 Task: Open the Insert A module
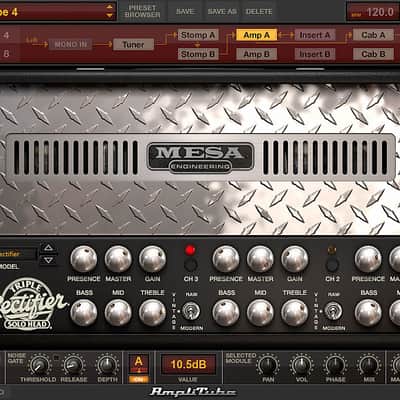pos(315,35)
